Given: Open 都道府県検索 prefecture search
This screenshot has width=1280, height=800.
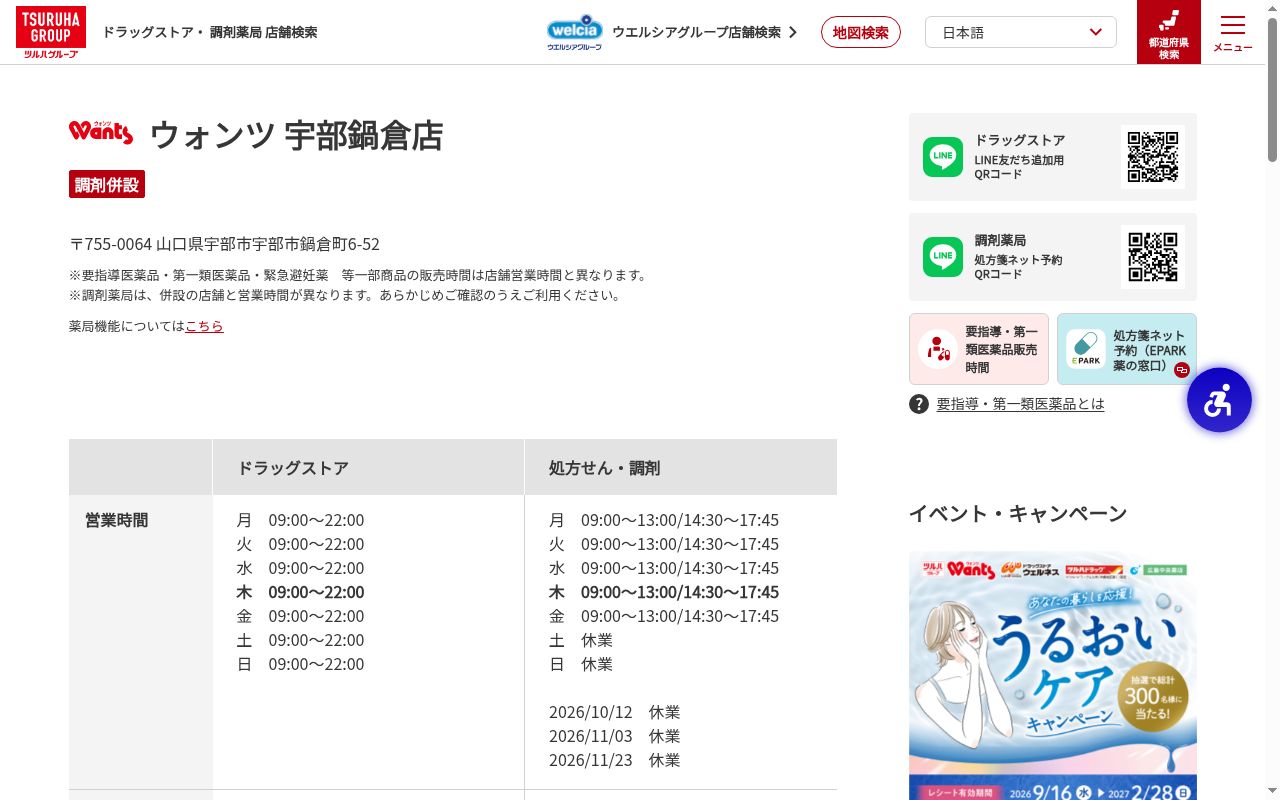Looking at the screenshot, I should (1169, 32).
